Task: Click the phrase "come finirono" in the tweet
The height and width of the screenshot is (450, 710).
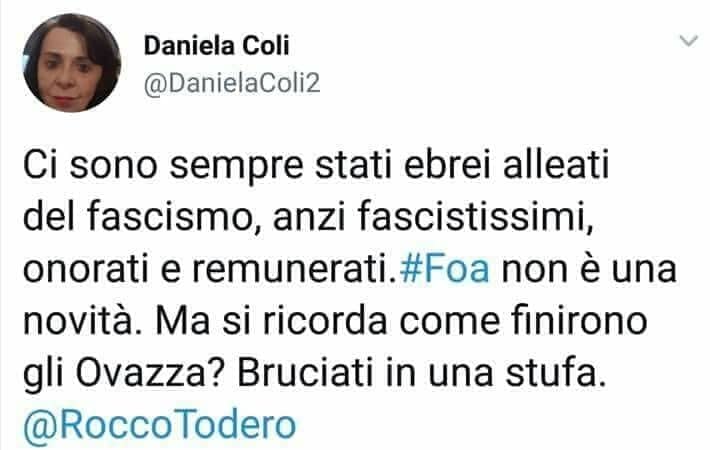Action: click(523, 321)
